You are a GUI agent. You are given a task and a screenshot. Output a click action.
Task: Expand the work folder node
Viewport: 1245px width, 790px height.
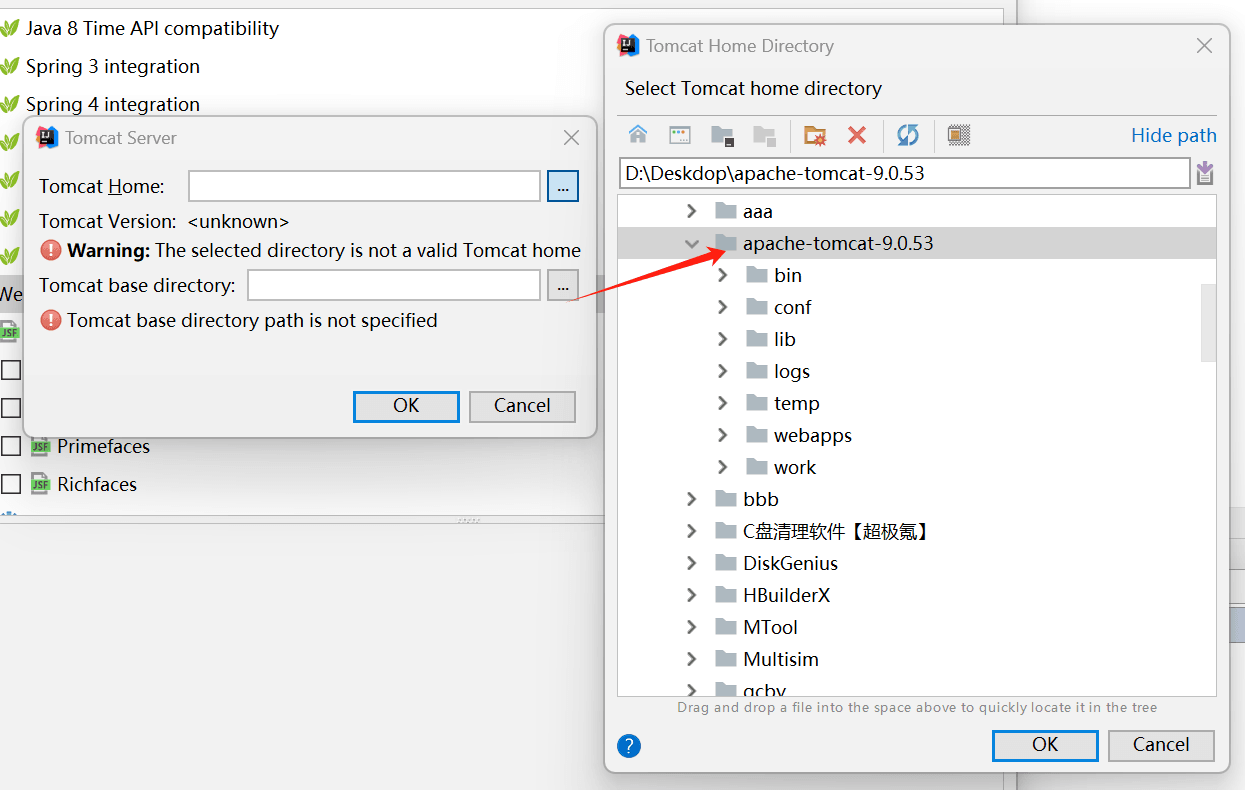[723, 467]
